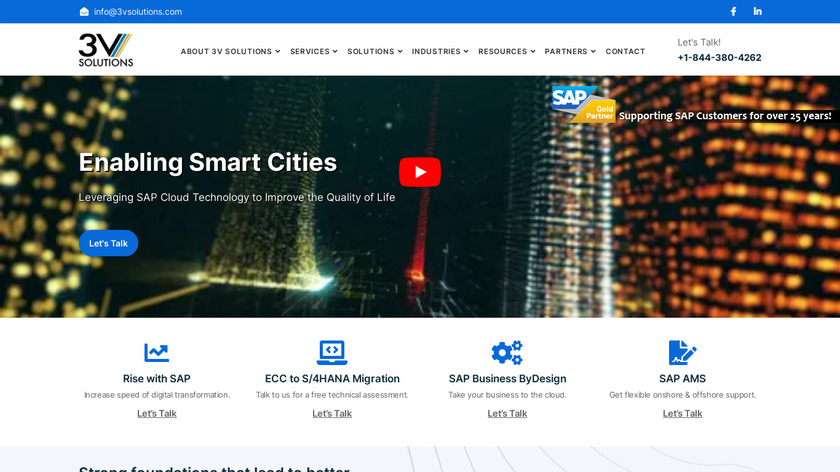Expand the Services menu chevron
Screen dimensions: 840x472
[x=335, y=52]
